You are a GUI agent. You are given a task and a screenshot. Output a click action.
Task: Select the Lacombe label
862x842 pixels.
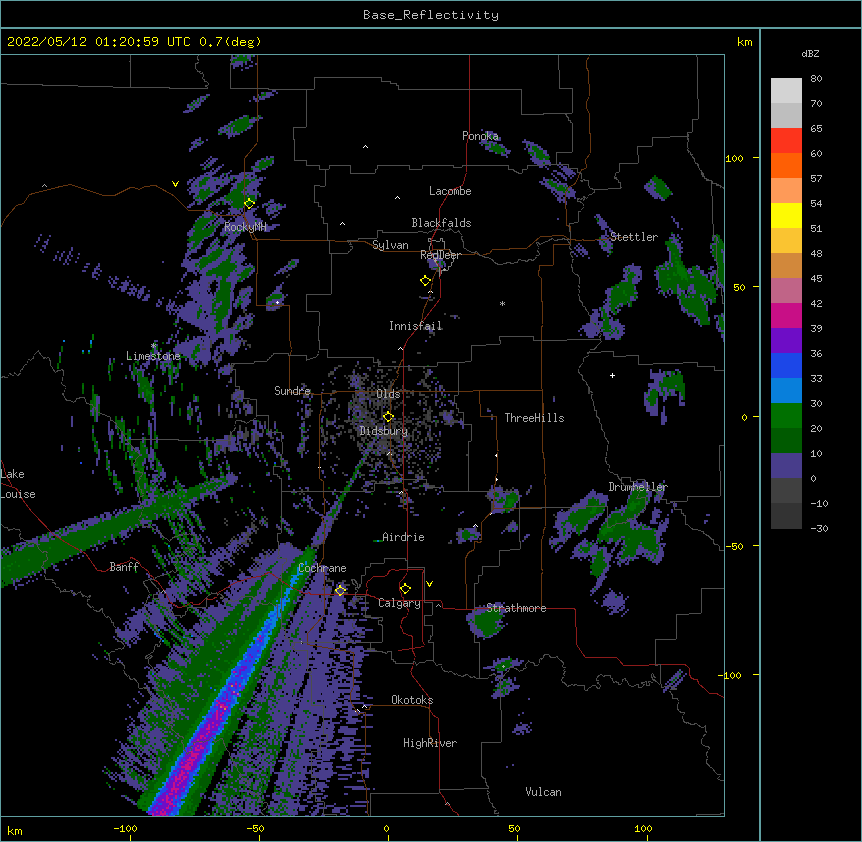pos(450,191)
